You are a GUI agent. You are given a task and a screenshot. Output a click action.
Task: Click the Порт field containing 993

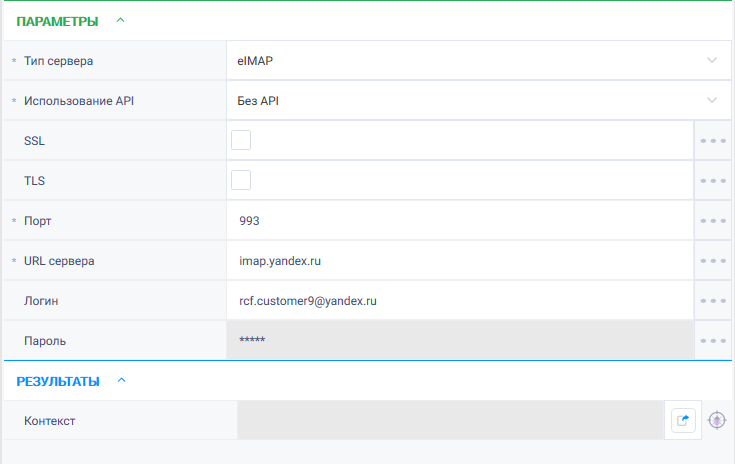click(460, 221)
